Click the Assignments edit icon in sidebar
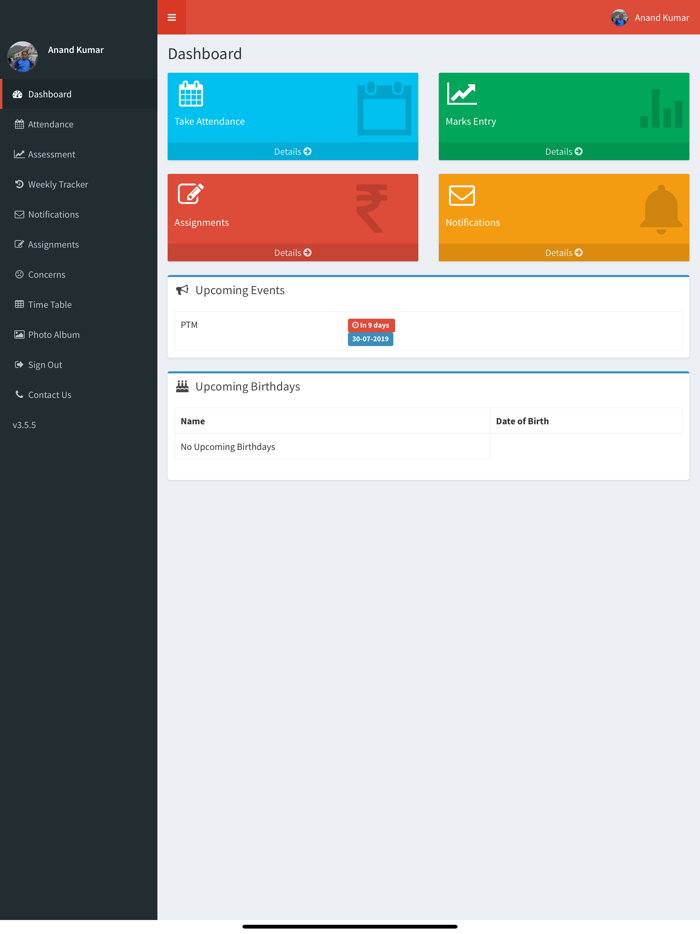700x934 pixels. [x=19, y=244]
